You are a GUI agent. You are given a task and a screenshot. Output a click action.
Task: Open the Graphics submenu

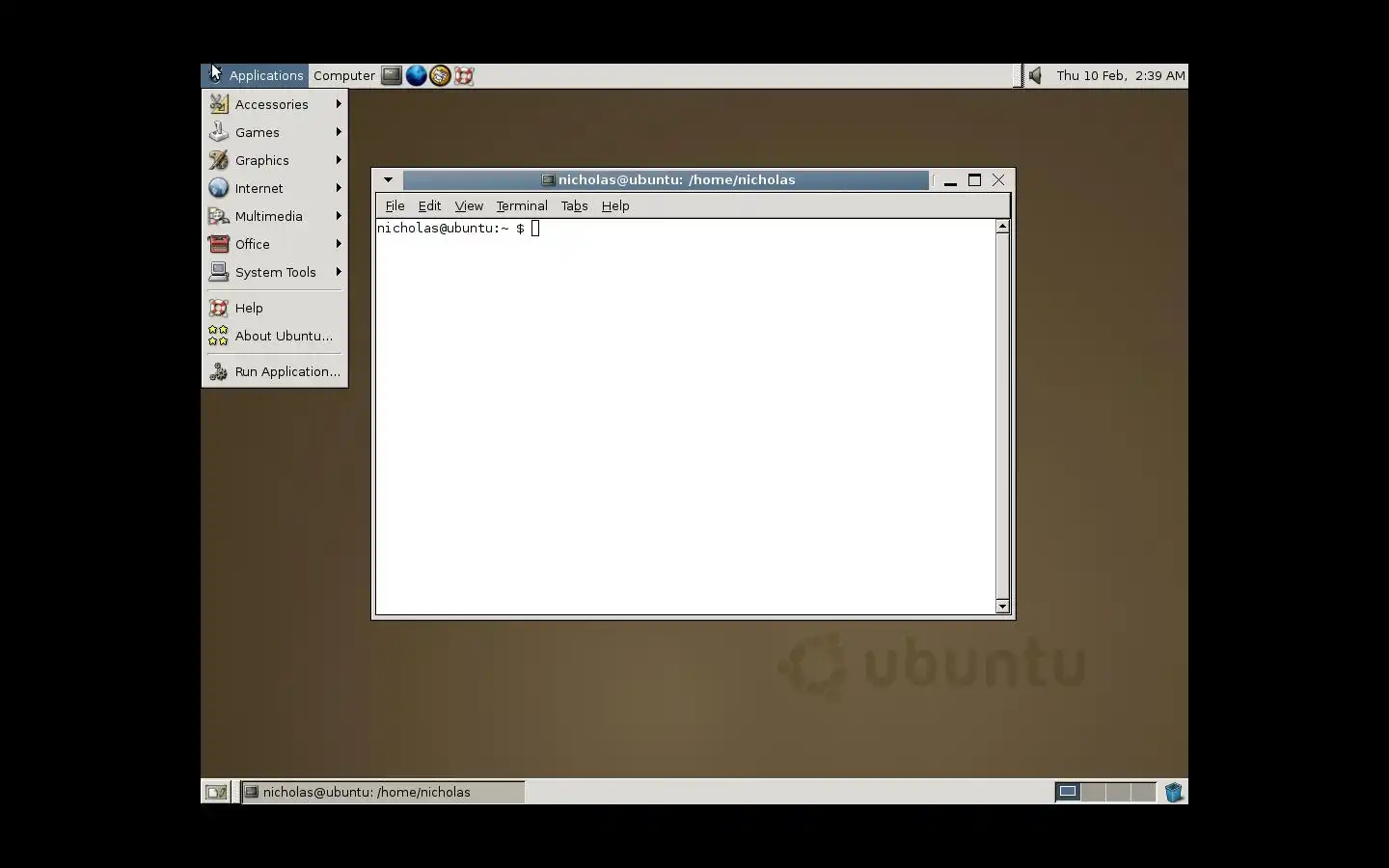pyautogui.click(x=275, y=160)
